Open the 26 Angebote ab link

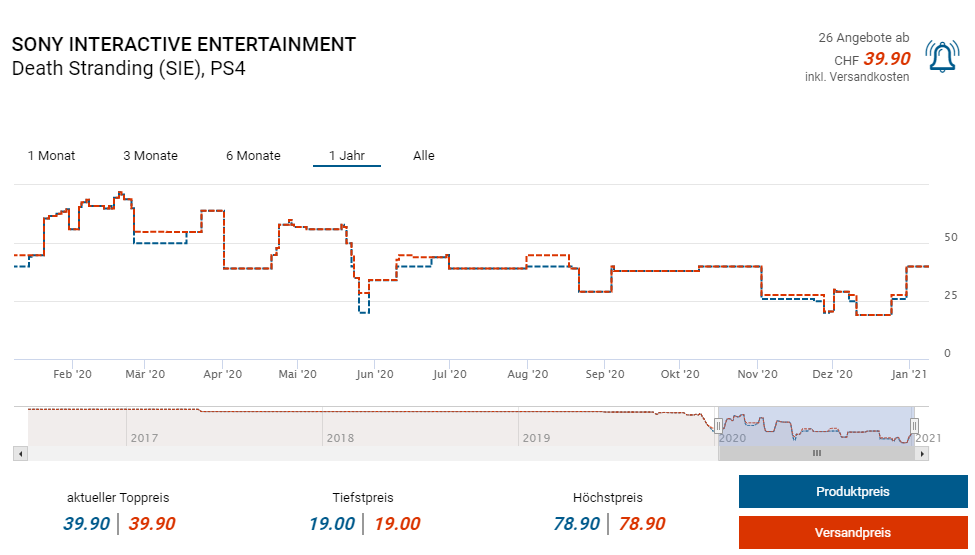(863, 38)
